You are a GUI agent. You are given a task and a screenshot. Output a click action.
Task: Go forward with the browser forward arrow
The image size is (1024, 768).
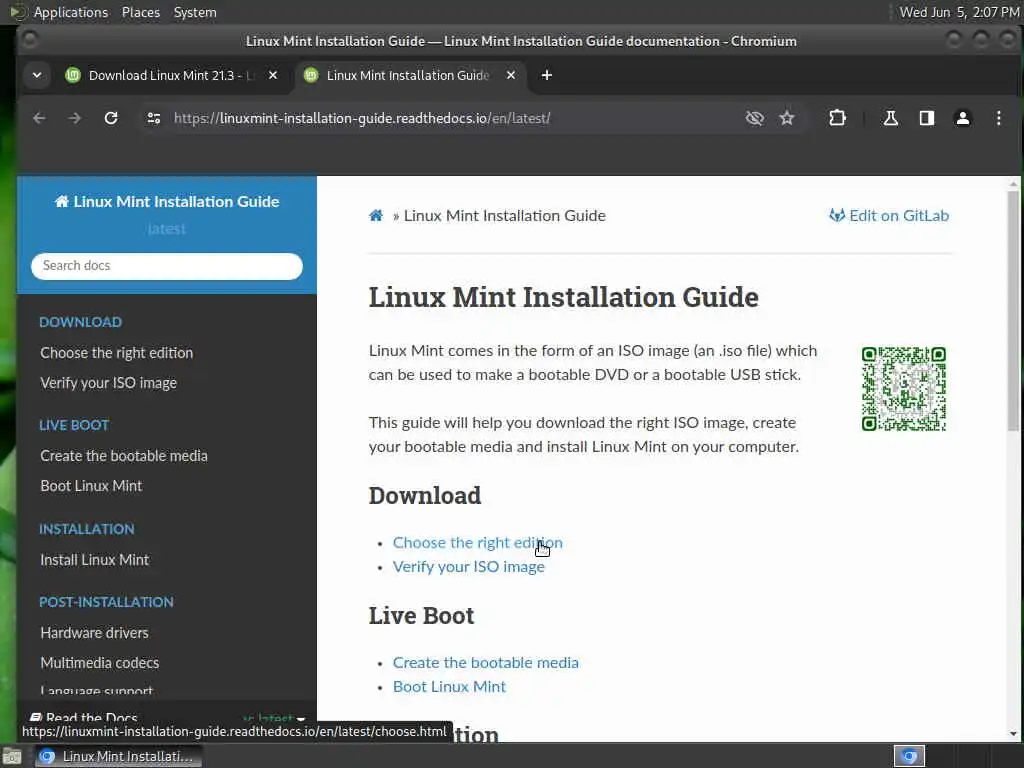(74, 118)
